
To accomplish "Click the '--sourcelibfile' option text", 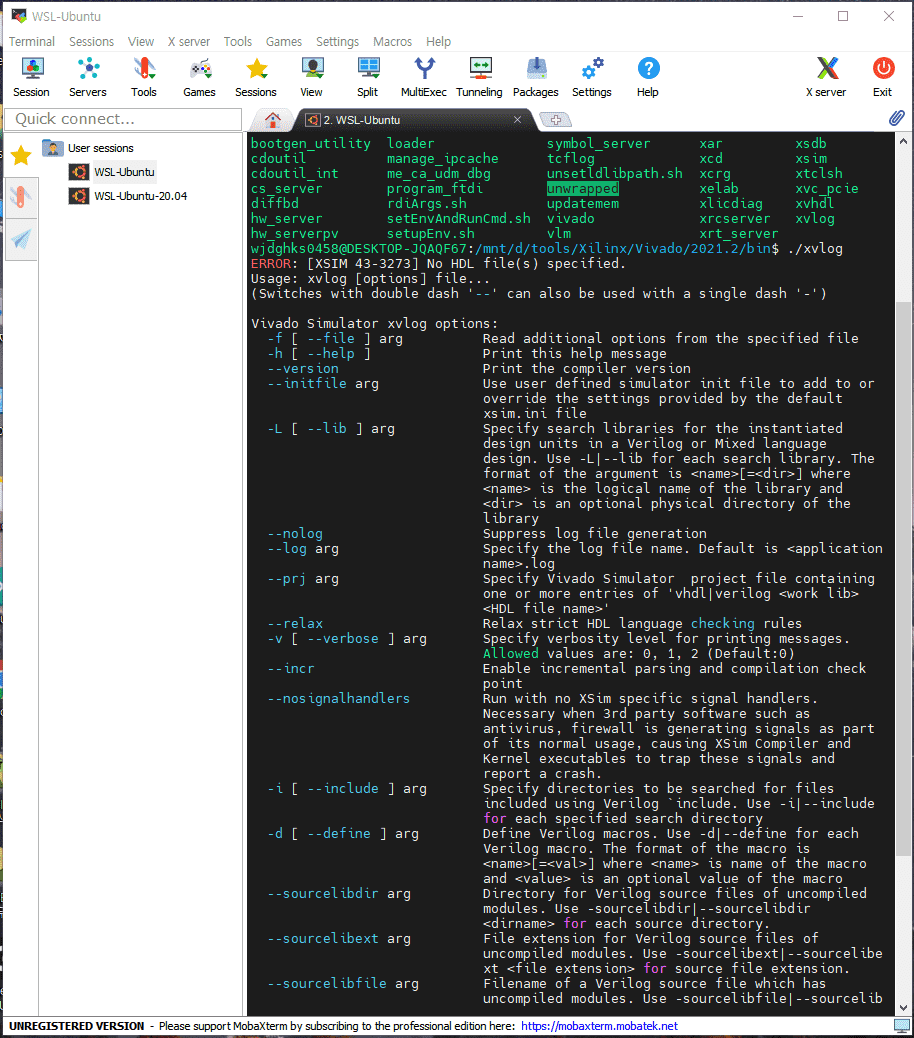I will 326,984.
